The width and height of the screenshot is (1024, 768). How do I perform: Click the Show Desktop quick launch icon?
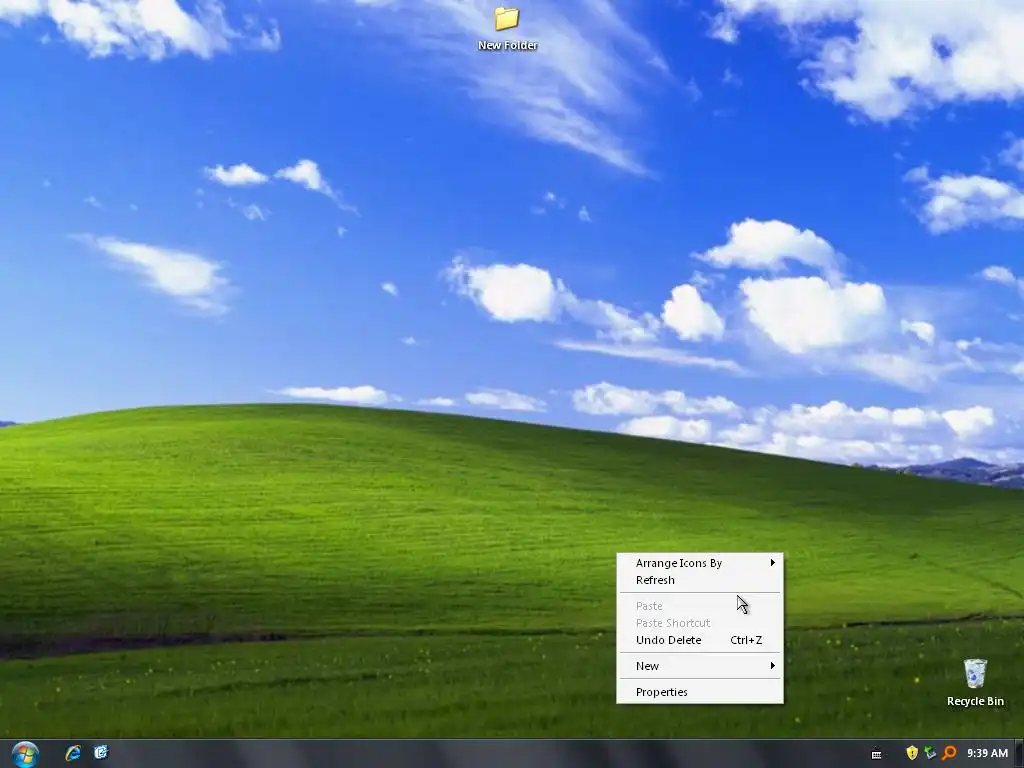(x=101, y=753)
